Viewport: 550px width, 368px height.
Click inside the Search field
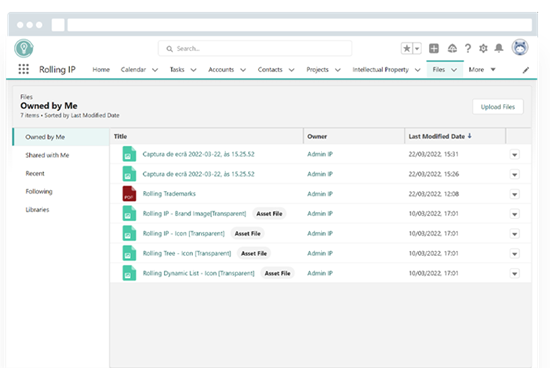[x=255, y=48]
